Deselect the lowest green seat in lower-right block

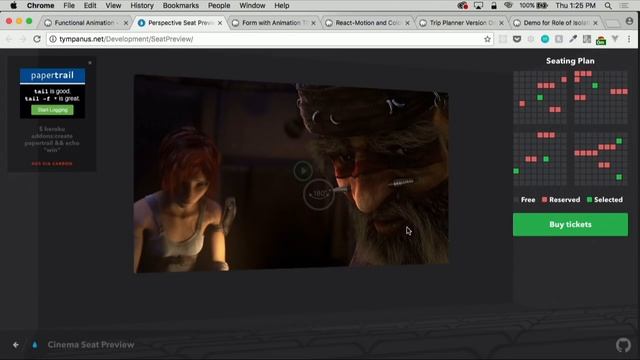[619, 177]
